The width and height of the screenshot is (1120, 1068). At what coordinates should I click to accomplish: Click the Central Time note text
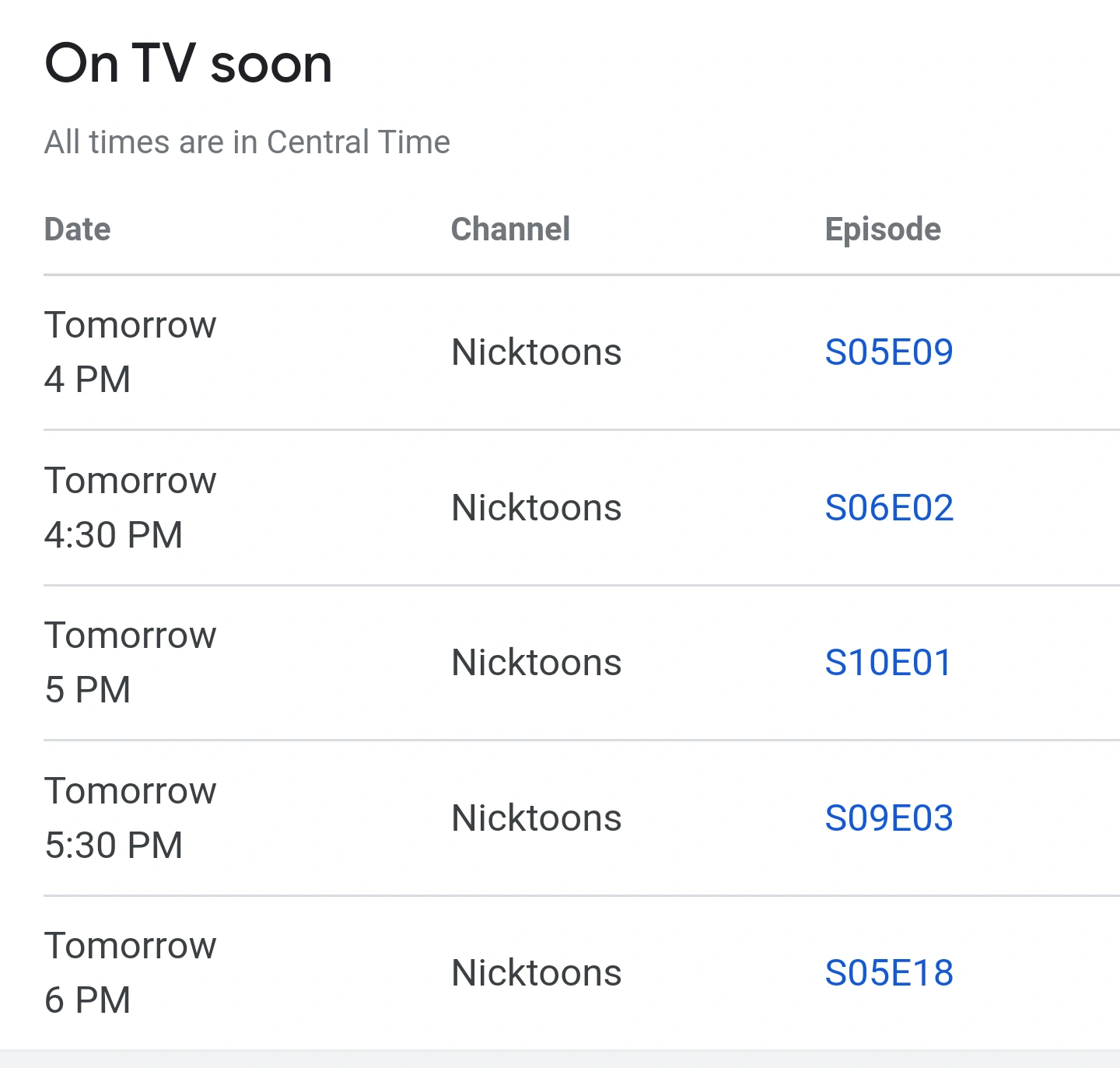coord(247,142)
